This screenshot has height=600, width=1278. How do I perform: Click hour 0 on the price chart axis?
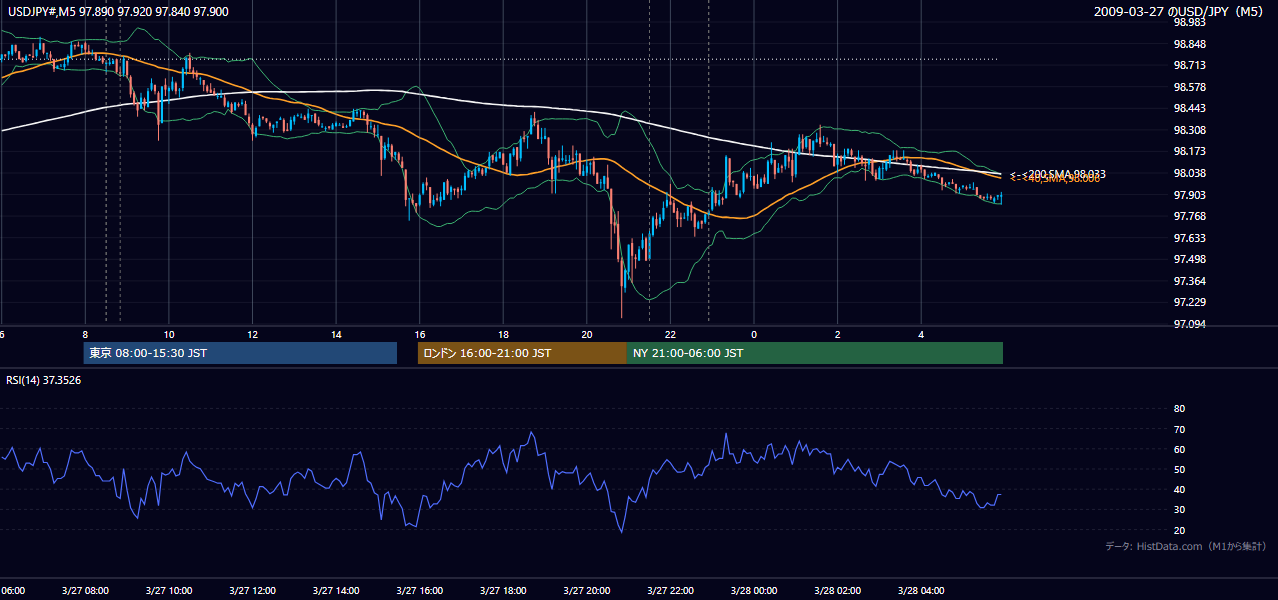pos(754,334)
